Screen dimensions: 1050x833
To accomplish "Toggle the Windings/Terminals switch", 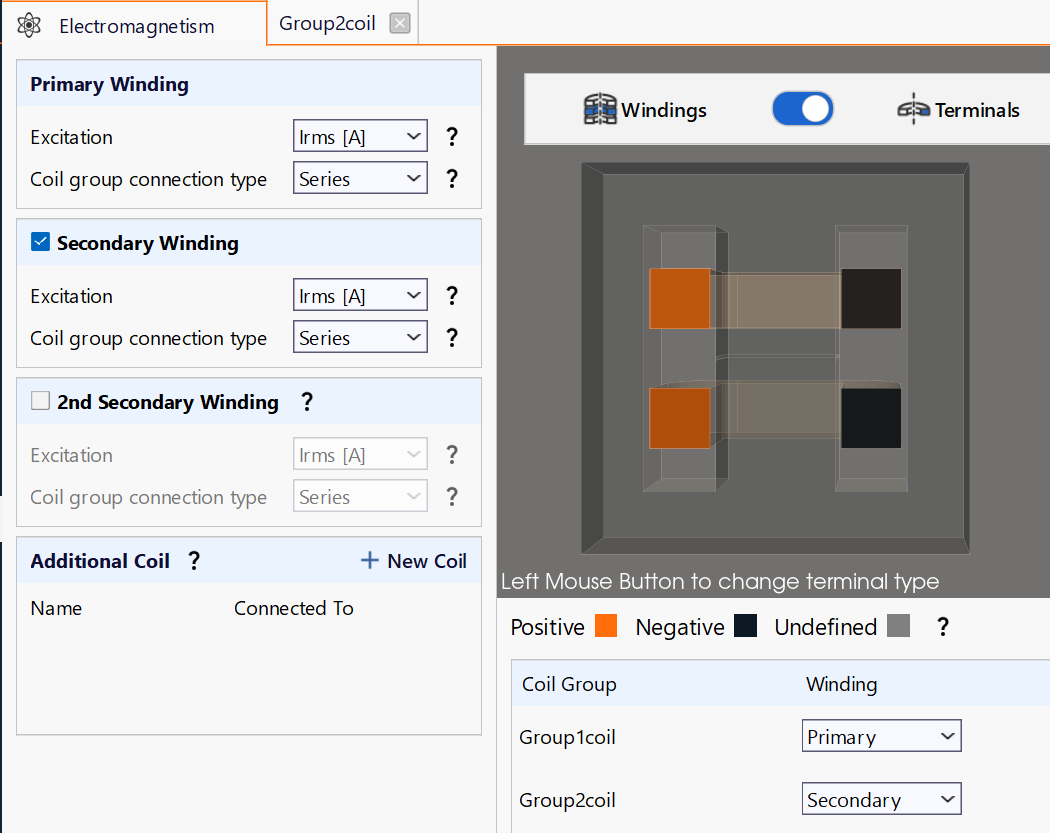I will tap(802, 109).
